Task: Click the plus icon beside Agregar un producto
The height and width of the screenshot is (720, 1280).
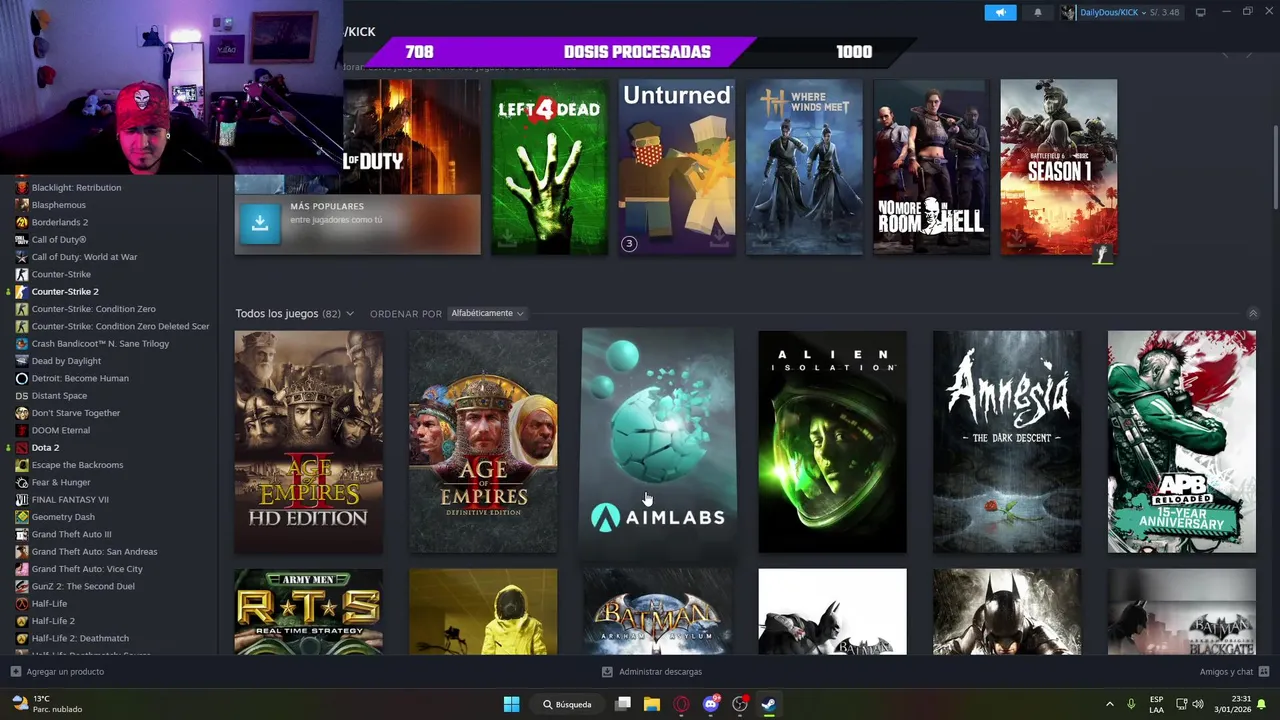Action: (x=15, y=672)
